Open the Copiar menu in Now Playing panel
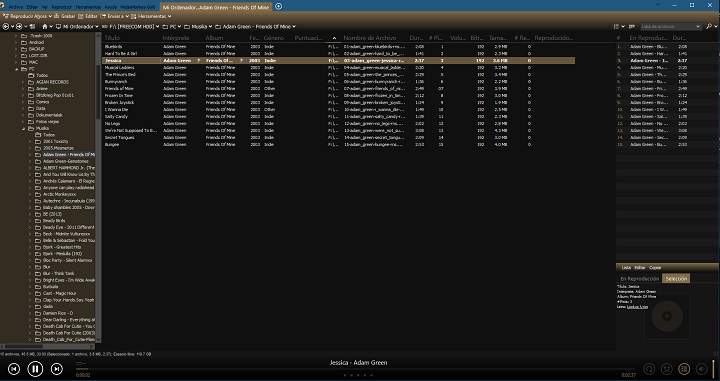The height and width of the screenshot is (381, 720). pyautogui.click(x=655, y=268)
